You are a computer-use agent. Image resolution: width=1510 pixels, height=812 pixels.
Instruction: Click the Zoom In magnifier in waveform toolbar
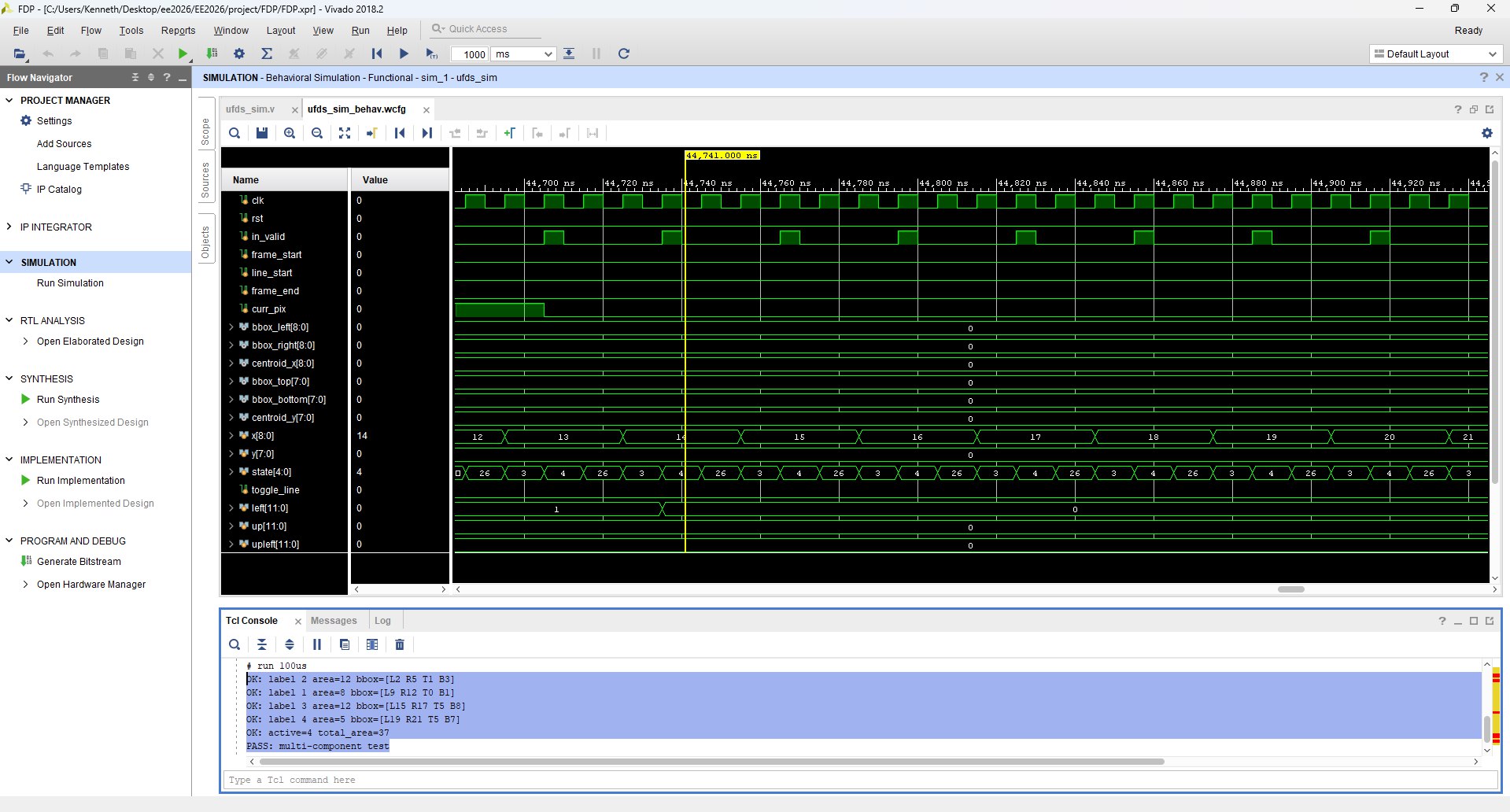tap(290, 133)
